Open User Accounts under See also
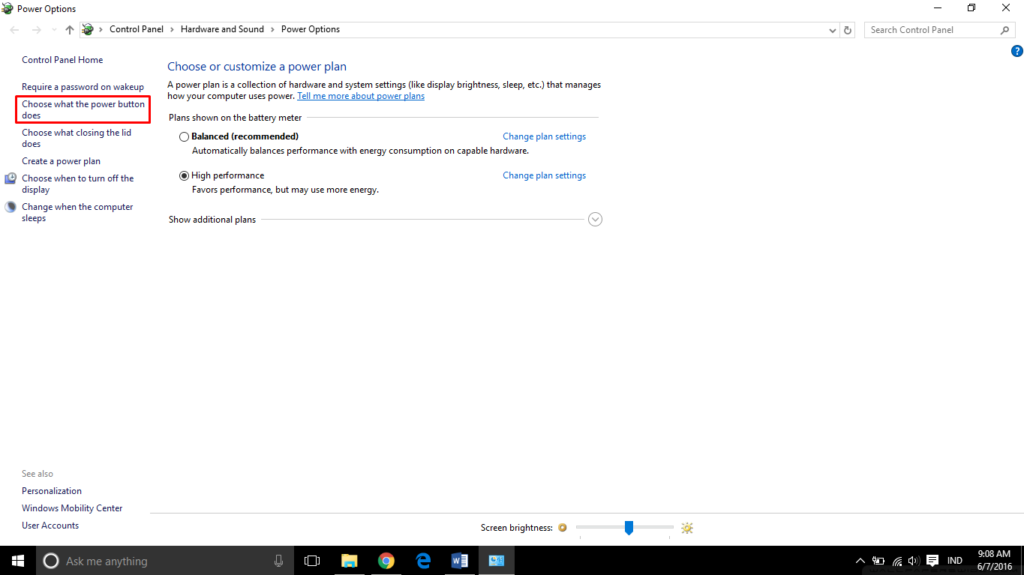This screenshot has width=1024, height=575. (50, 525)
